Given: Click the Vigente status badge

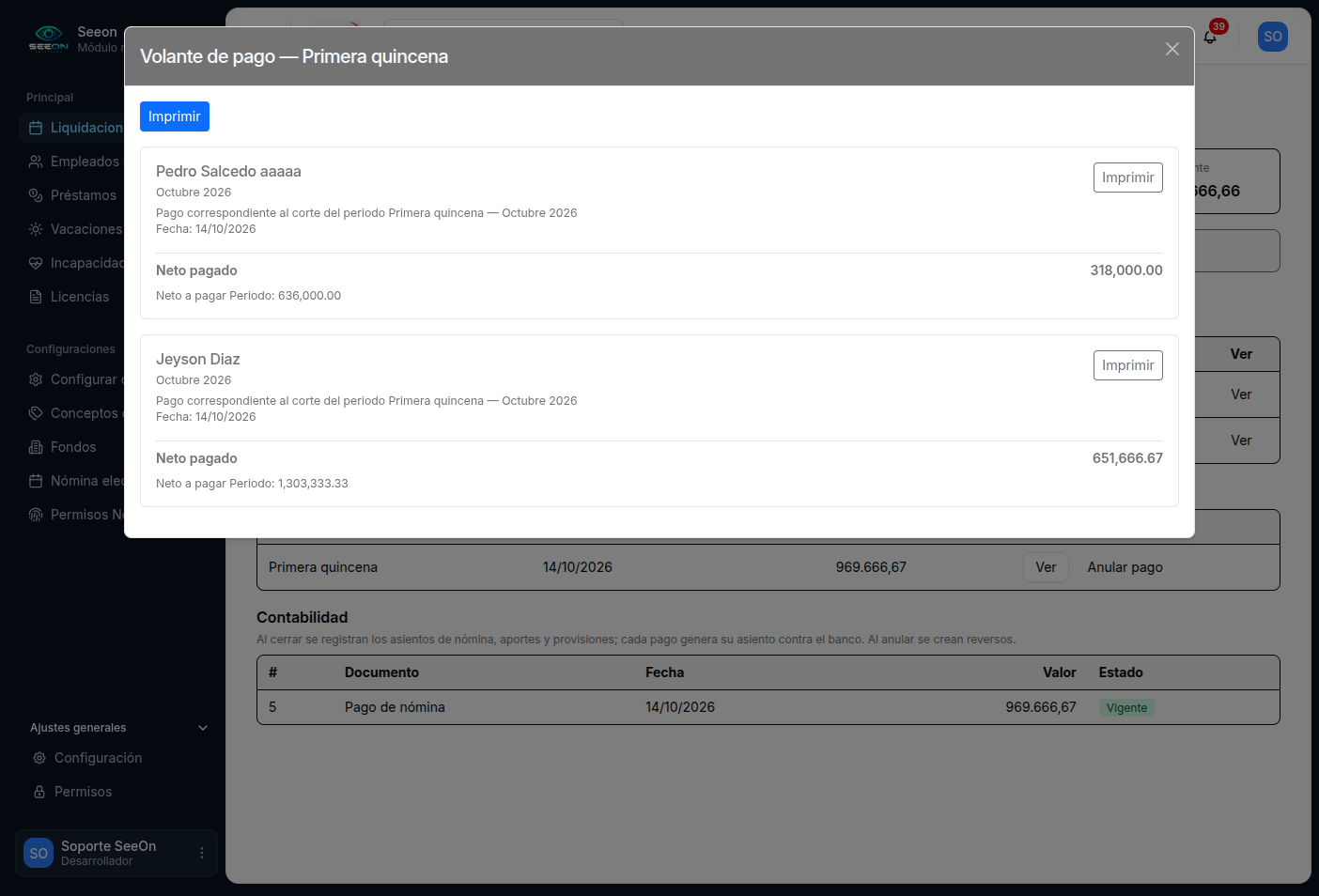Looking at the screenshot, I should (1126, 708).
